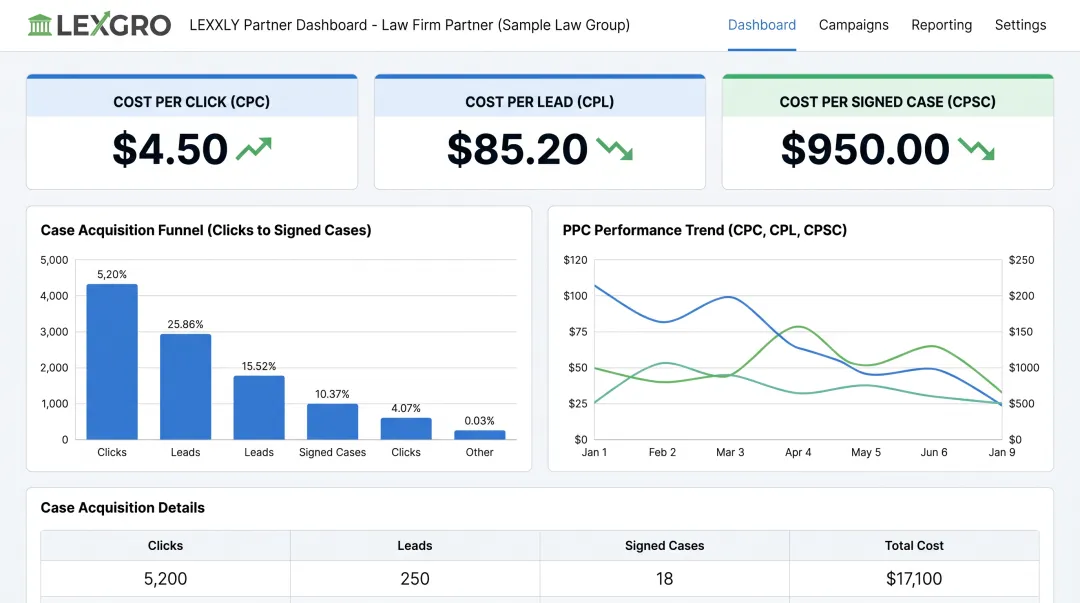Click the PPC Performance Trend chart title

tap(705, 230)
